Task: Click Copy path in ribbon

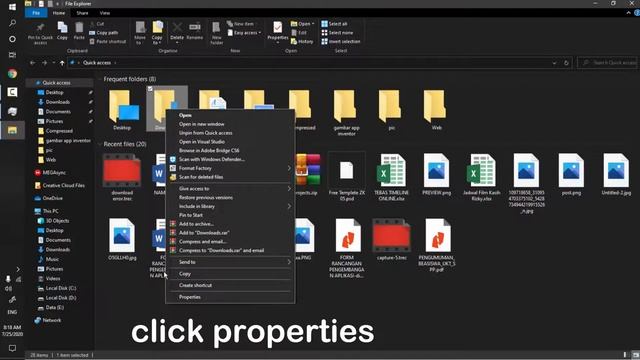Action: pos(104,33)
